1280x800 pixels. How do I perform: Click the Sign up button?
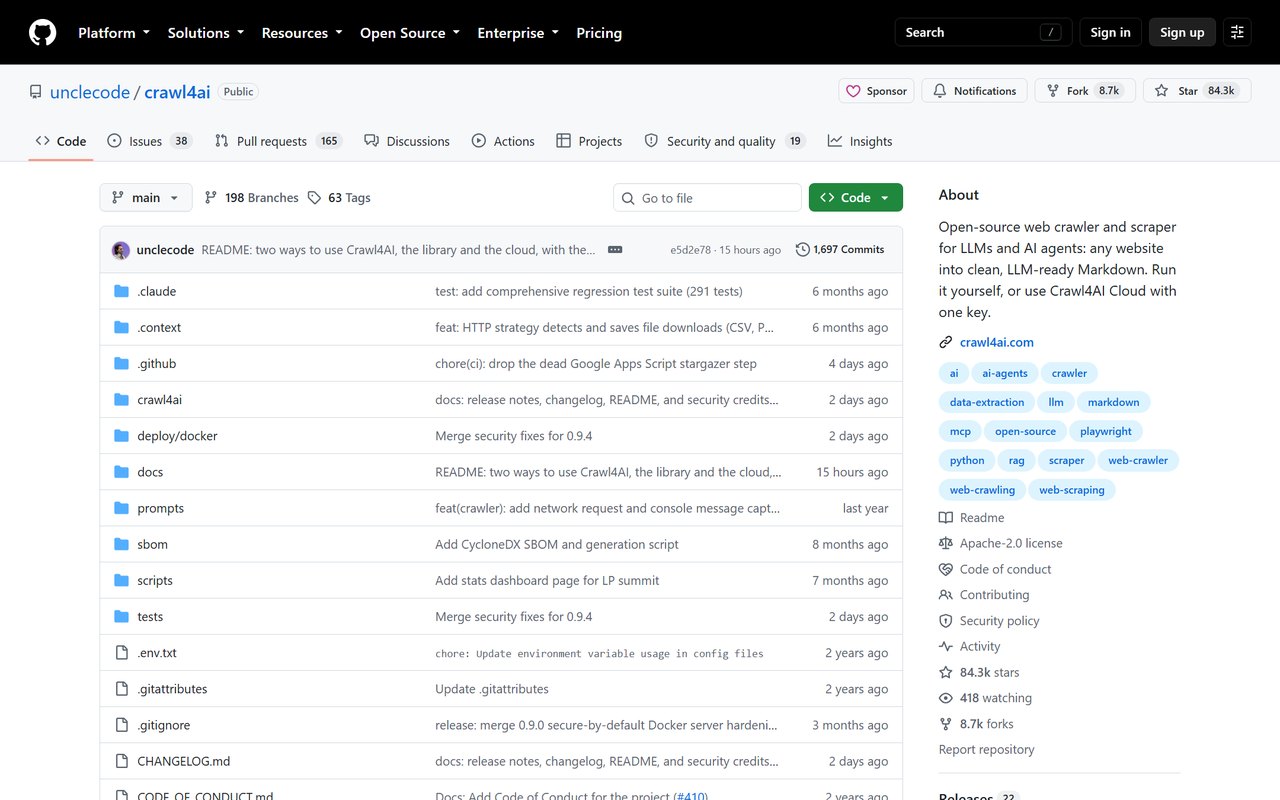(1182, 33)
